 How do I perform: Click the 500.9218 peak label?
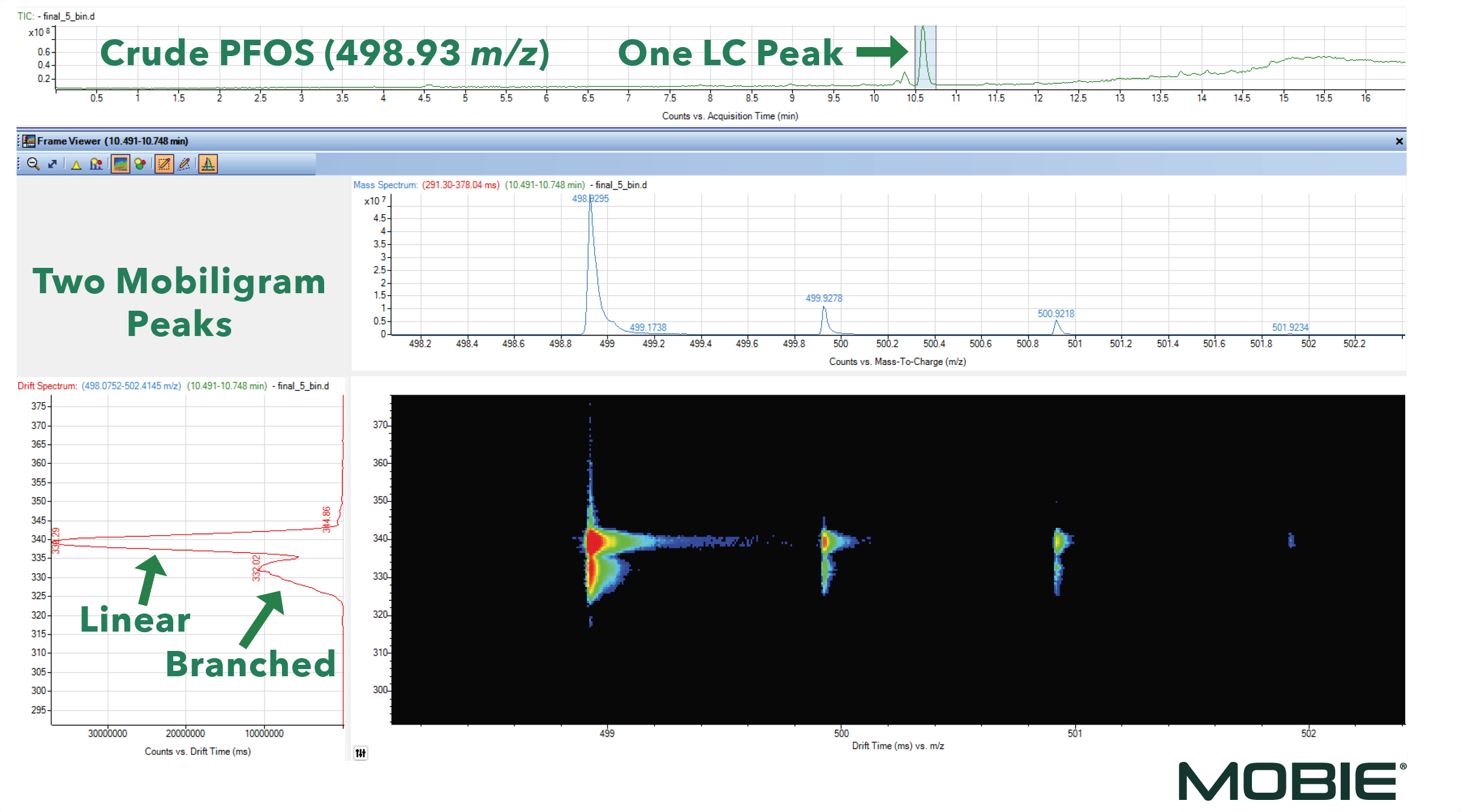click(x=1056, y=314)
